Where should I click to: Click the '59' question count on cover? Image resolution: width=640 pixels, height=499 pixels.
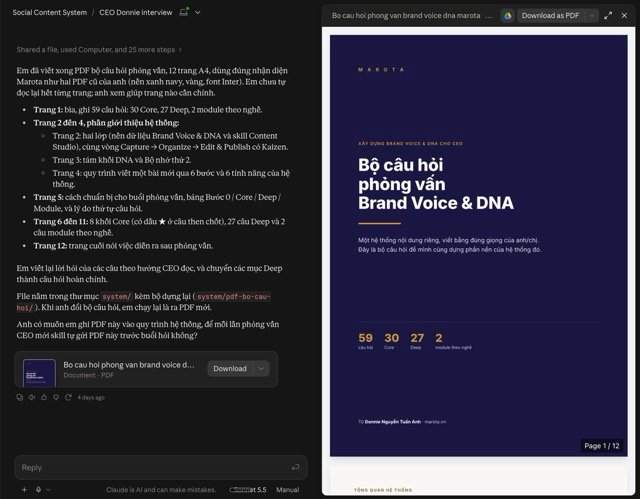pyautogui.click(x=365, y=338)
